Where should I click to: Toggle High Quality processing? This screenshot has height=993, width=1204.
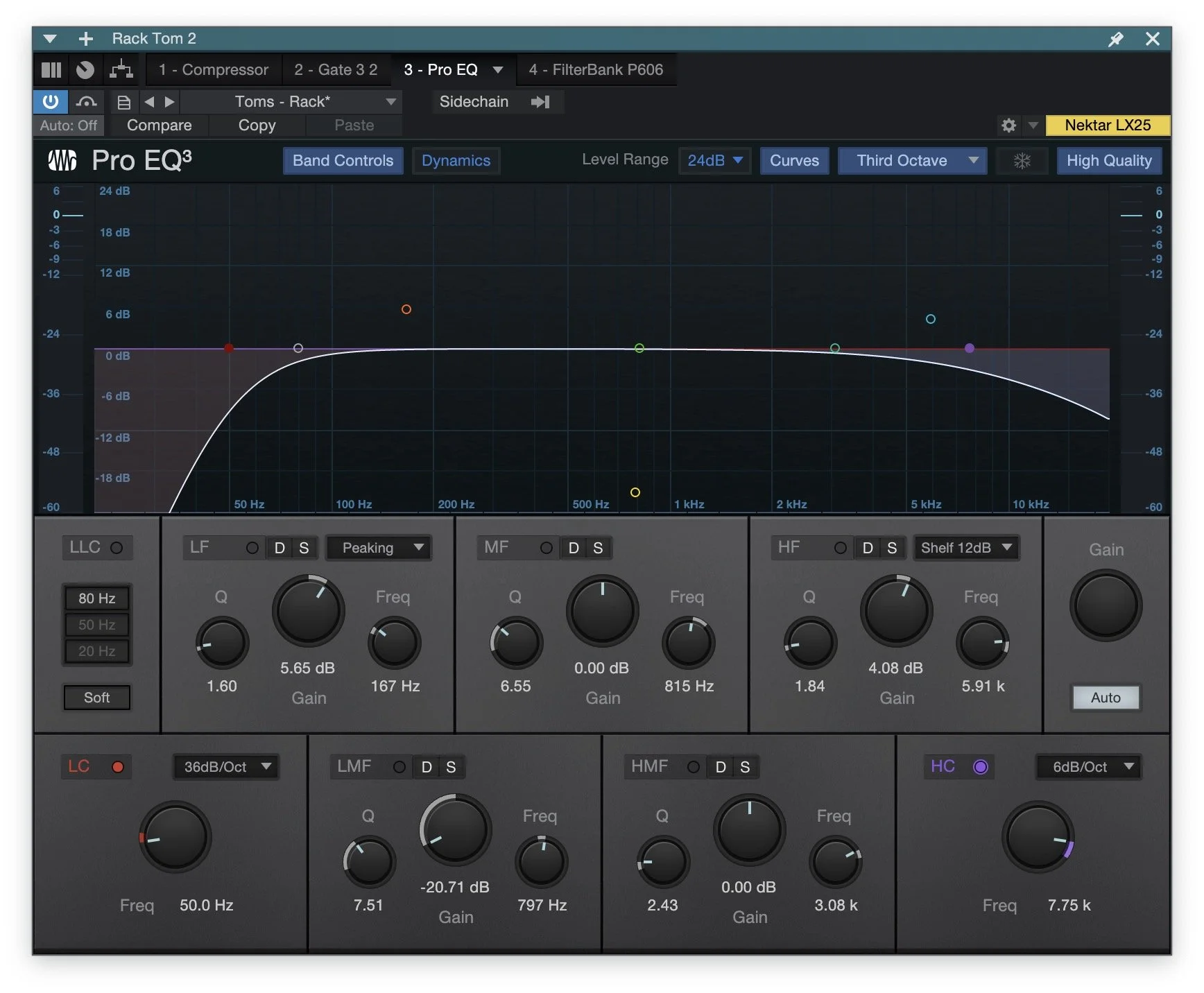(x=1109, y=160)
